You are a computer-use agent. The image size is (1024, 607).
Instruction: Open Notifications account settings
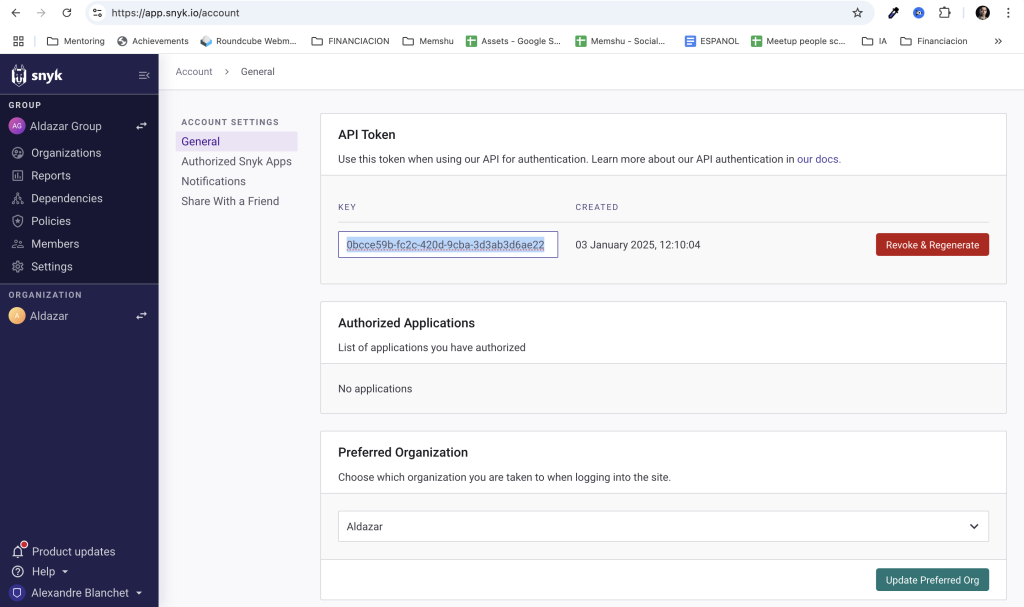click(x=214, y=181)
